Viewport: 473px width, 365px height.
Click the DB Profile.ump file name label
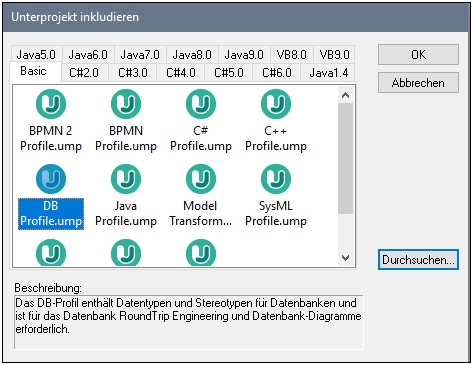(x=51, y=214)
